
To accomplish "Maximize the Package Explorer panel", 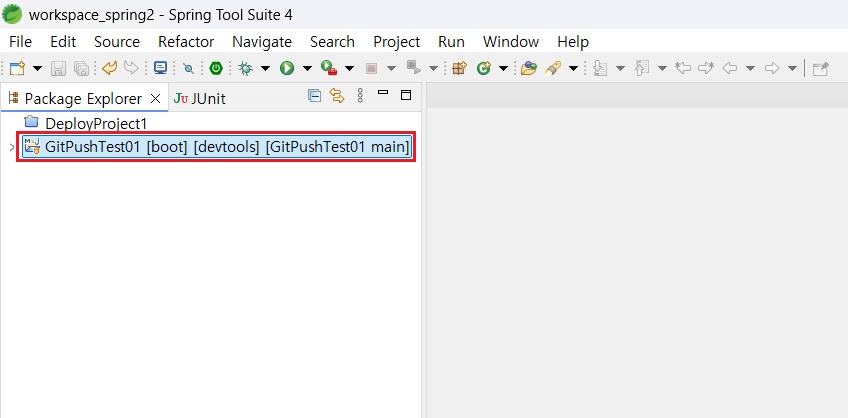I will pos(406,95).
